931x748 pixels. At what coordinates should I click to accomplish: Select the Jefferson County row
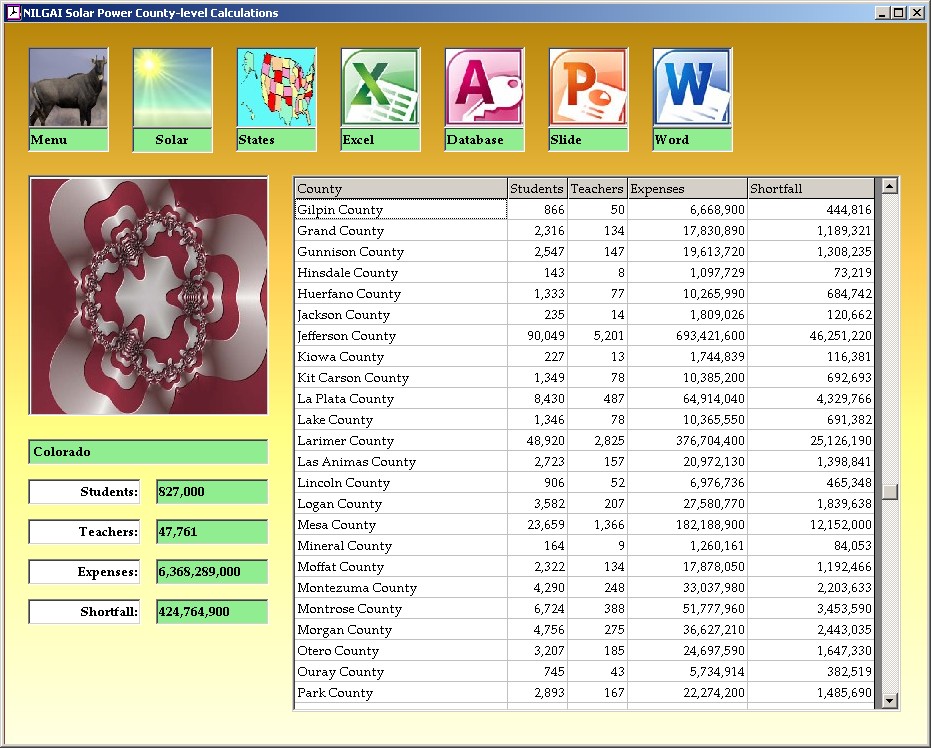(347, 336)
